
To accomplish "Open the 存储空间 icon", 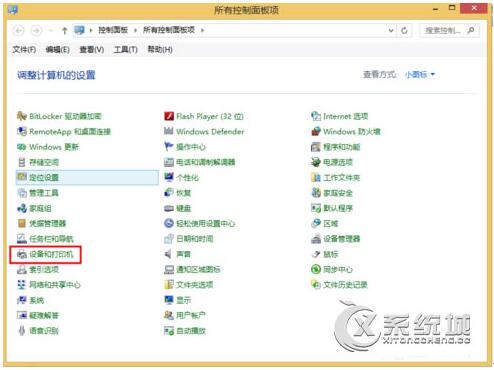I will click(22, 162).
